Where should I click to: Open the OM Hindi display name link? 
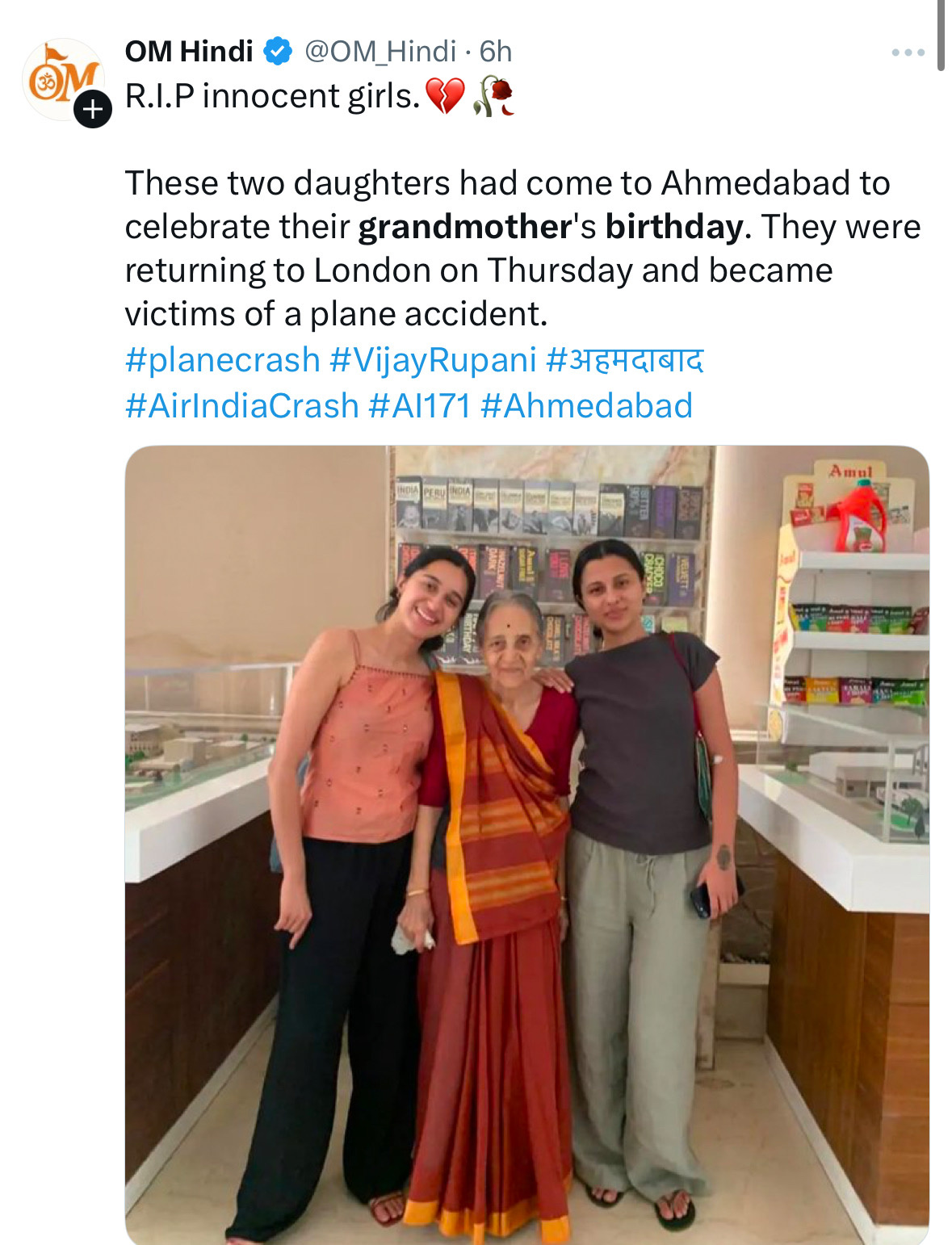[189, 52]
